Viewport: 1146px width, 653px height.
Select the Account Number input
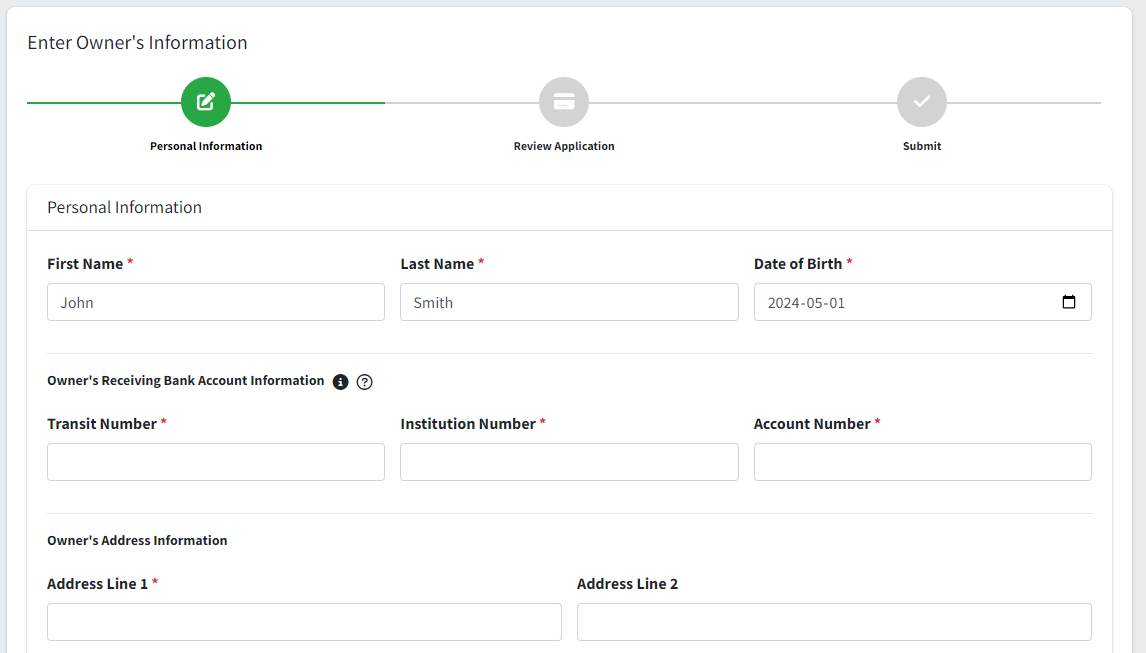click(x=922, y=461)
